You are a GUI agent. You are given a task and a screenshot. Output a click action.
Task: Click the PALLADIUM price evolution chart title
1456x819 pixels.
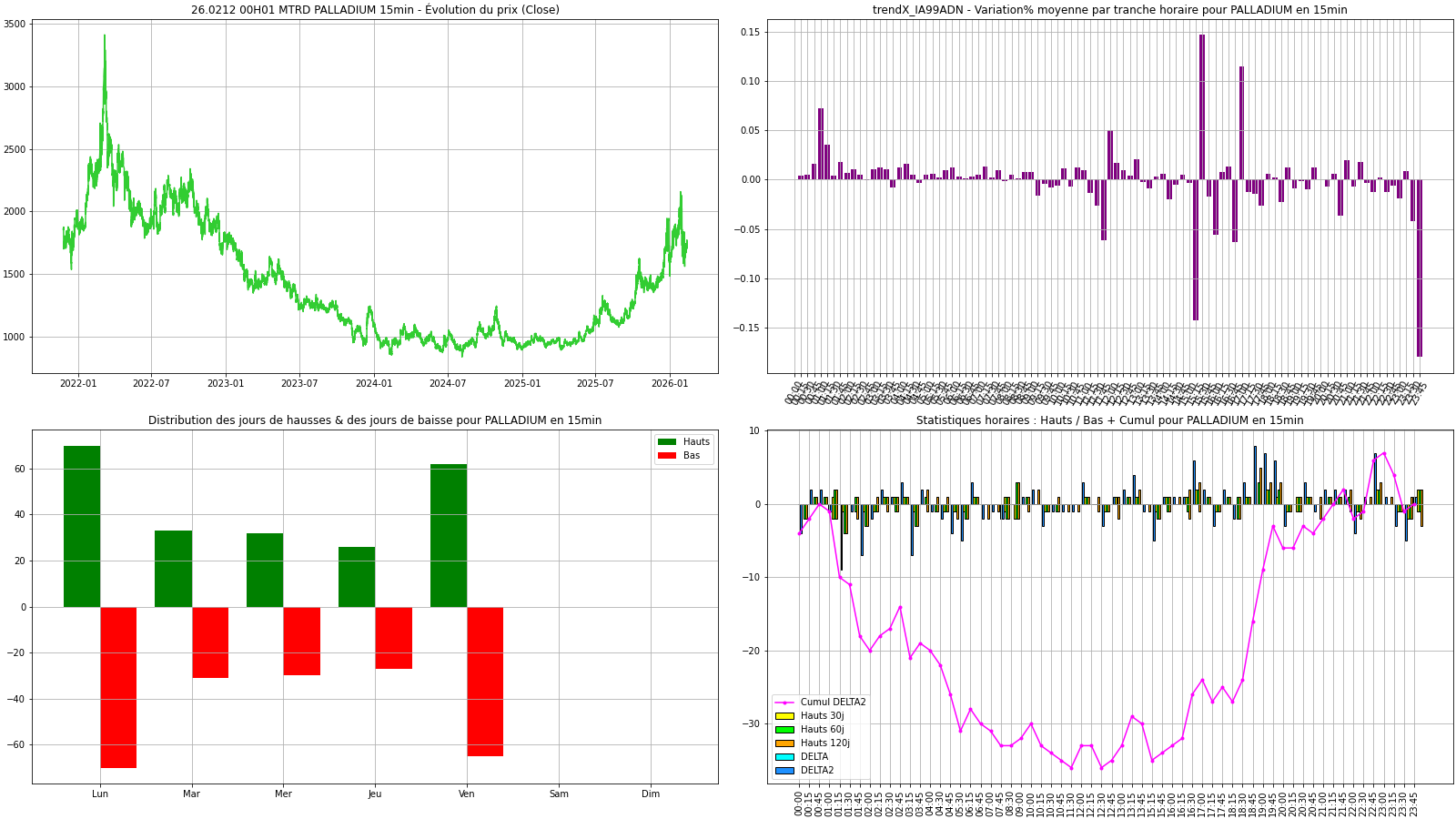tap(375, 10)
